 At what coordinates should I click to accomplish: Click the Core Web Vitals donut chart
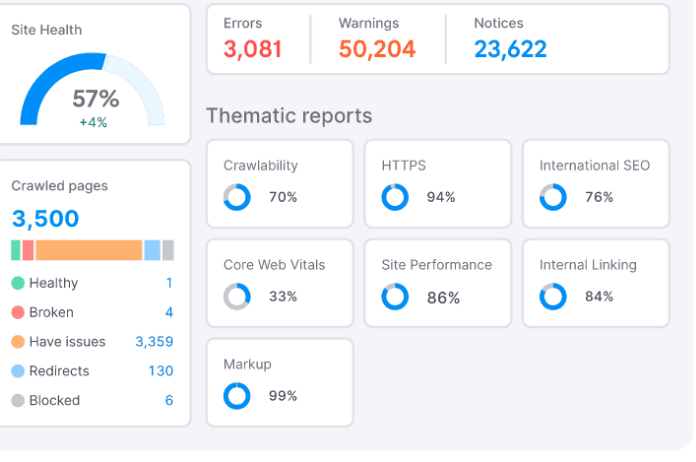[x=237, y=296]
